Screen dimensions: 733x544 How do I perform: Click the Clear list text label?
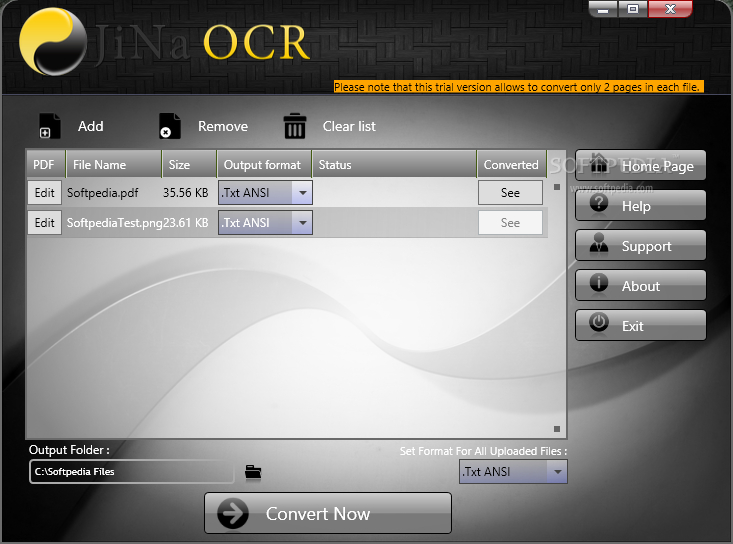point(349,126)
